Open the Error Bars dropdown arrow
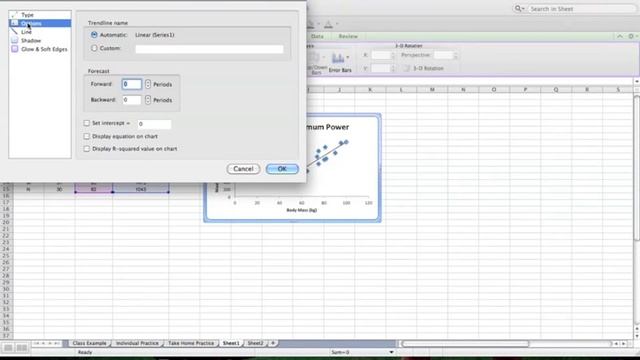640x360 pixels. 348,57
